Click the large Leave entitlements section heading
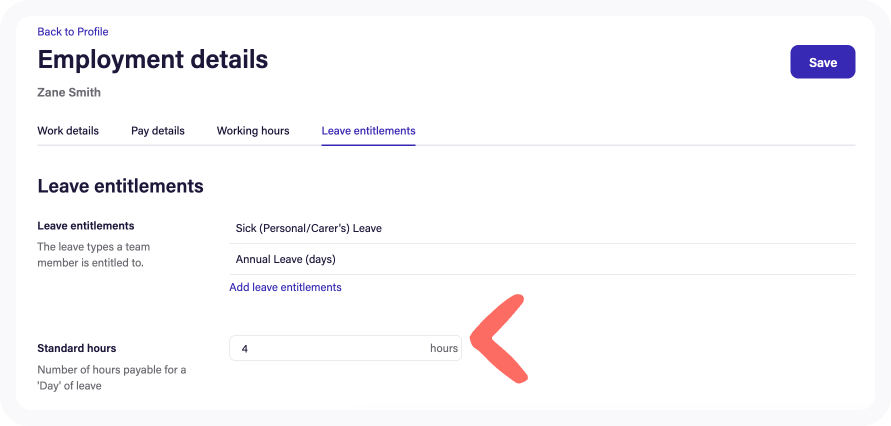The height and width of the screenshot is (426, 891). [x=120, y=186]
